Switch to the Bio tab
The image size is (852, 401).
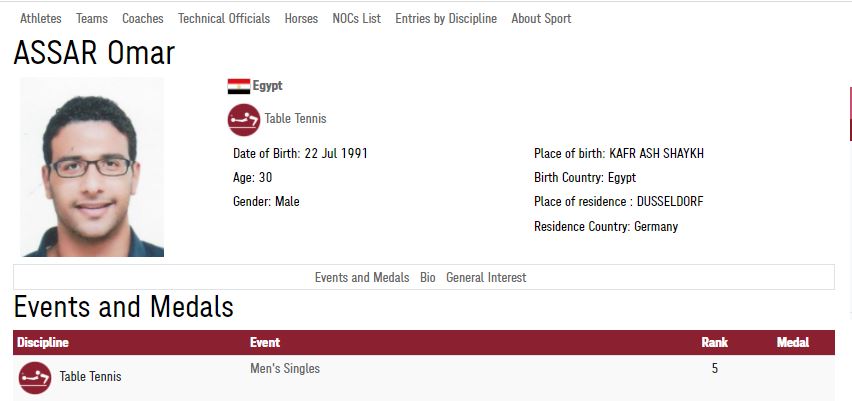428,278
